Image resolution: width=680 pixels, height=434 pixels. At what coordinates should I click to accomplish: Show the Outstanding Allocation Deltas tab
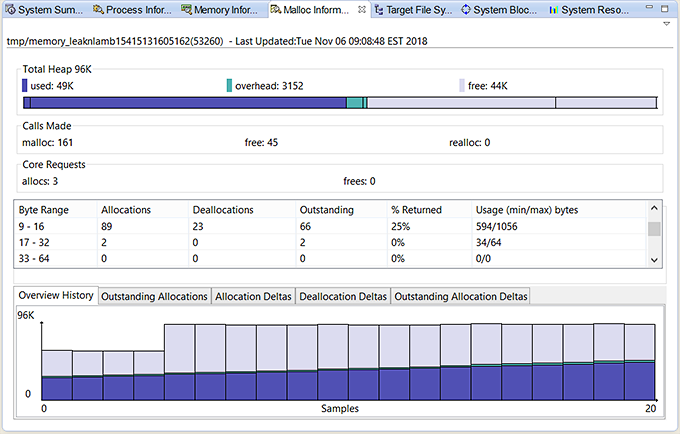460,297
